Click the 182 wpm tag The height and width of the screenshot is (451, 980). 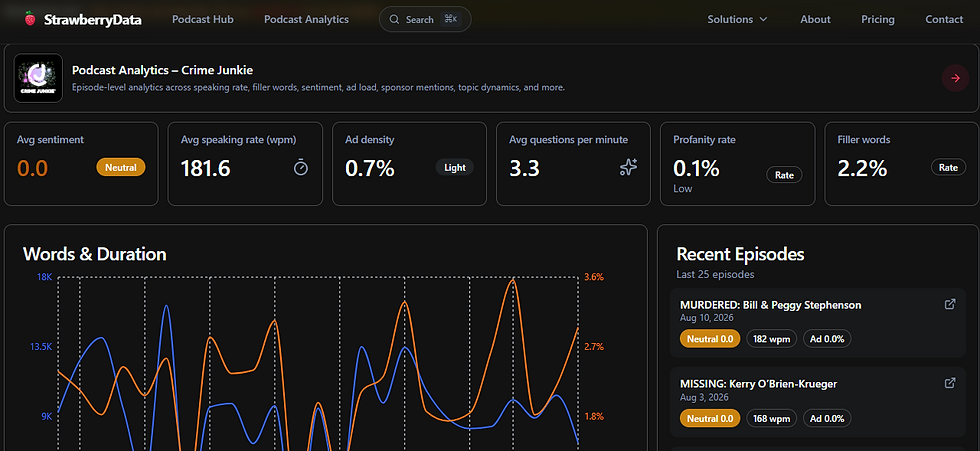[x=772, y=339]
